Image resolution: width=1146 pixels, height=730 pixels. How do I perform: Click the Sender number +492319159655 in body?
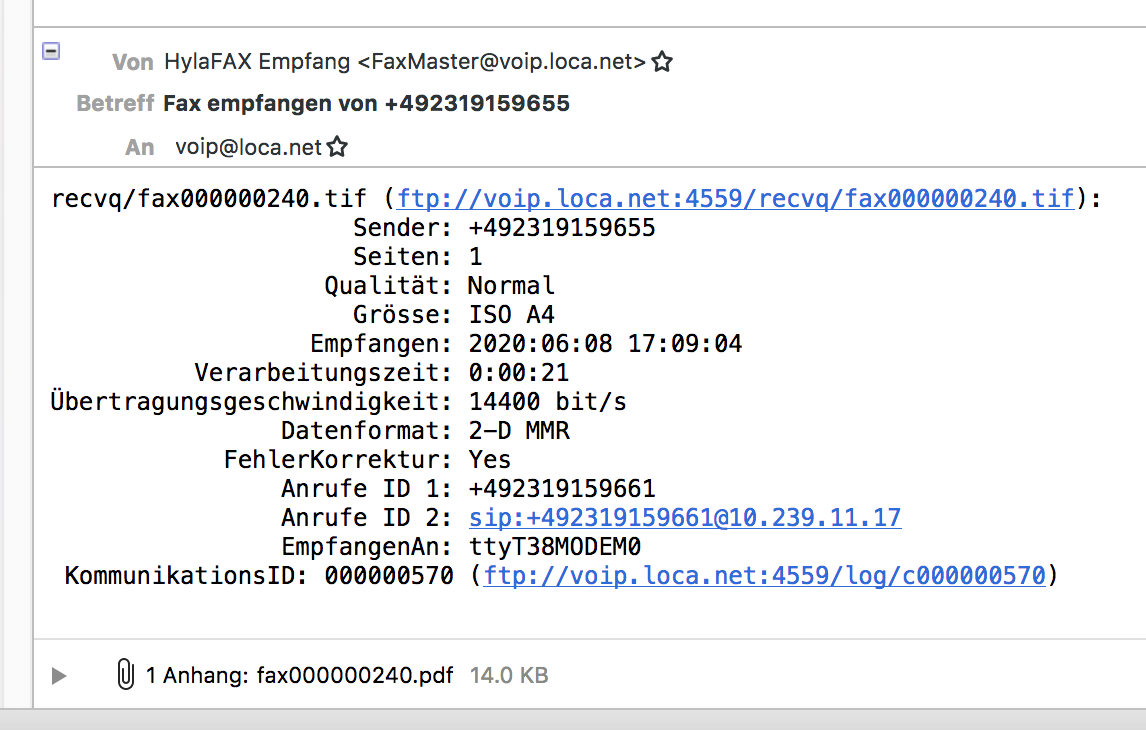pyautogui.click(x=562, y=228)
